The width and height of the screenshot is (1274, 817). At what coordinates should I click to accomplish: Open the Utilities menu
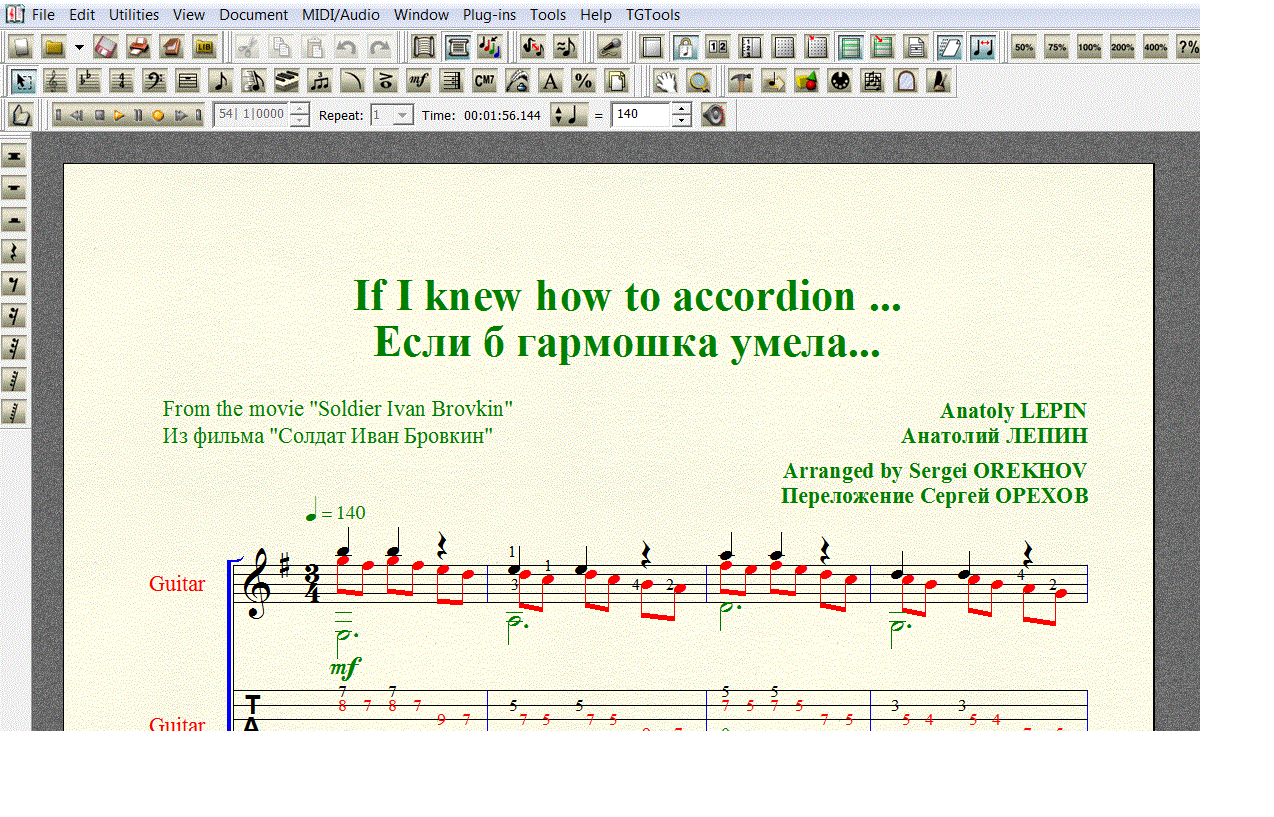coord(134,15)
